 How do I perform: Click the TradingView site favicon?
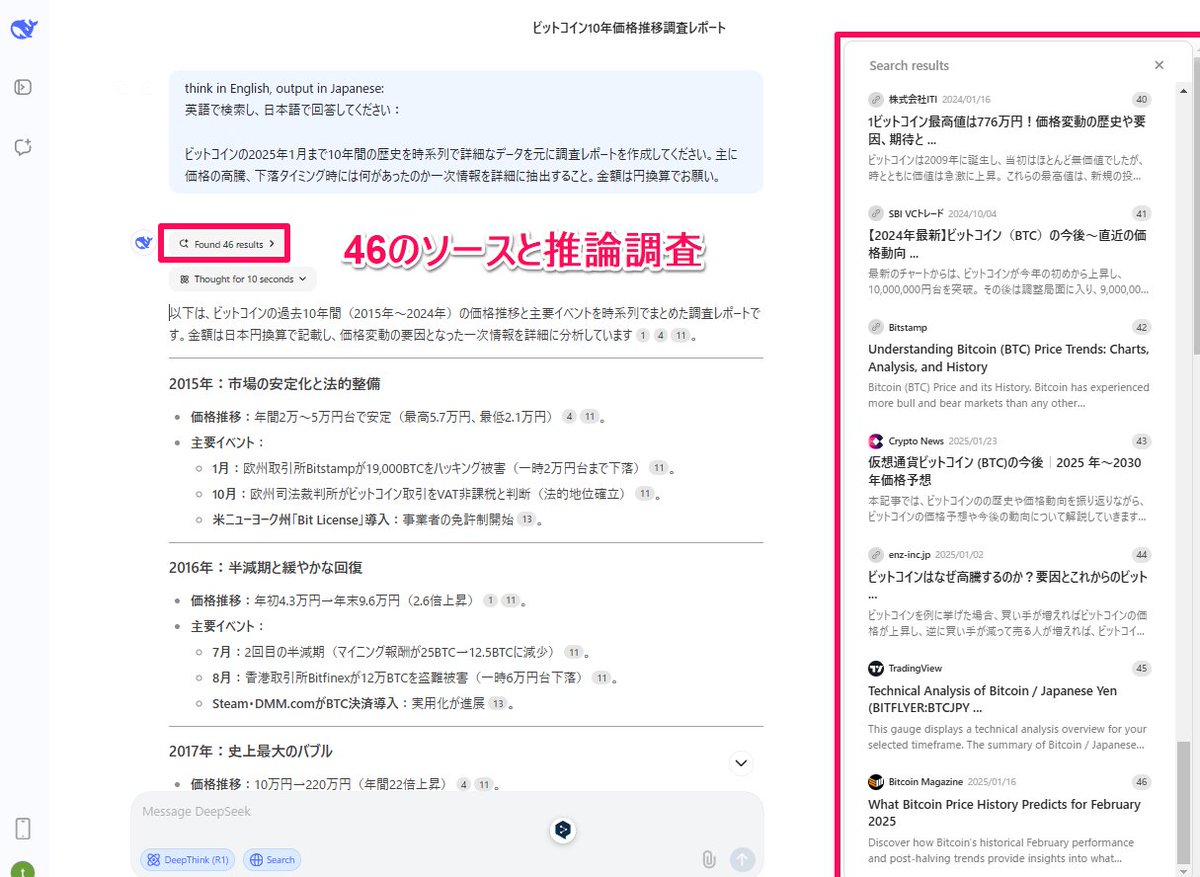point(876,668)
